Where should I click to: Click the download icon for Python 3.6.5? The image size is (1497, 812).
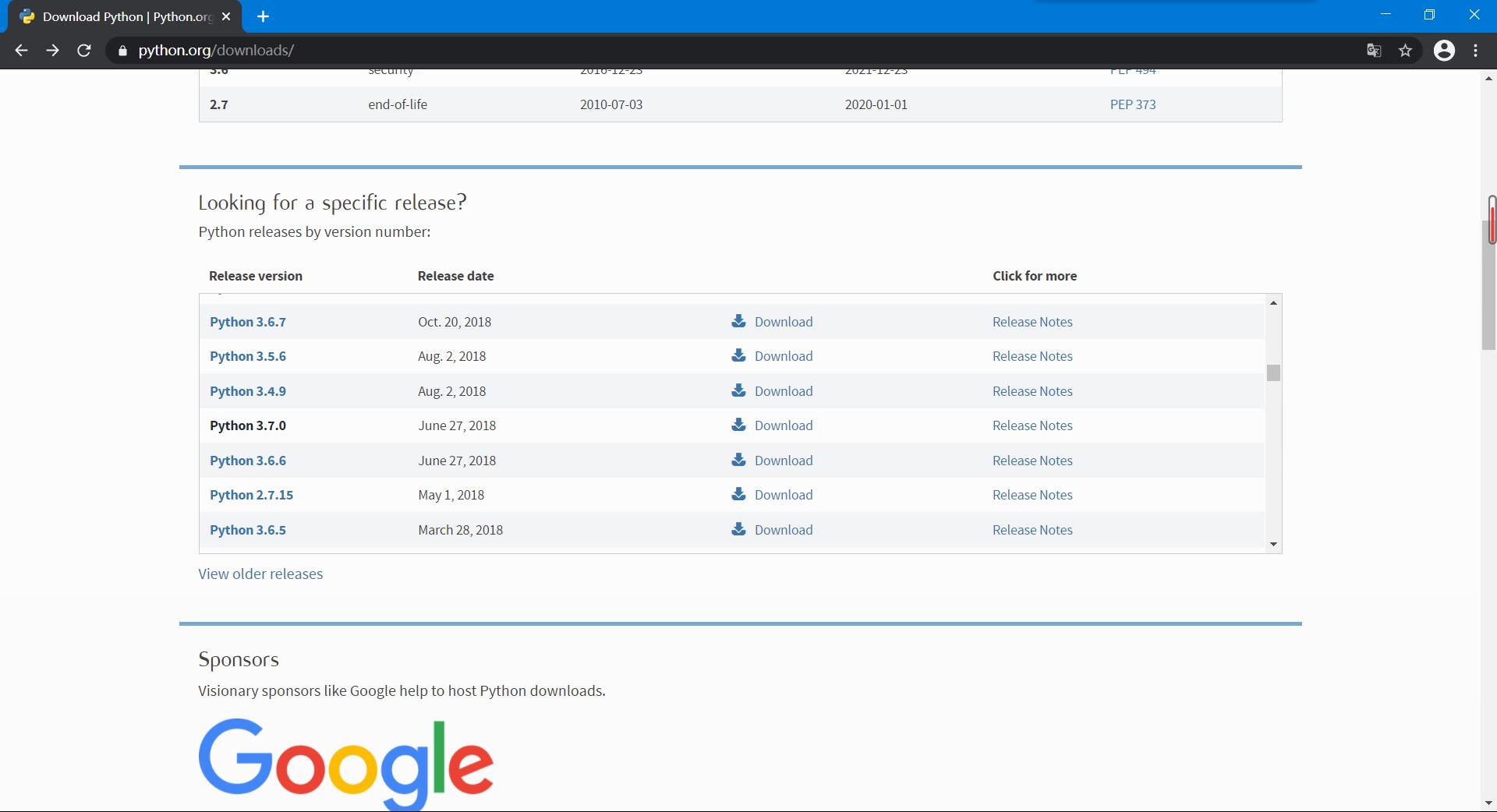[738, 529]
